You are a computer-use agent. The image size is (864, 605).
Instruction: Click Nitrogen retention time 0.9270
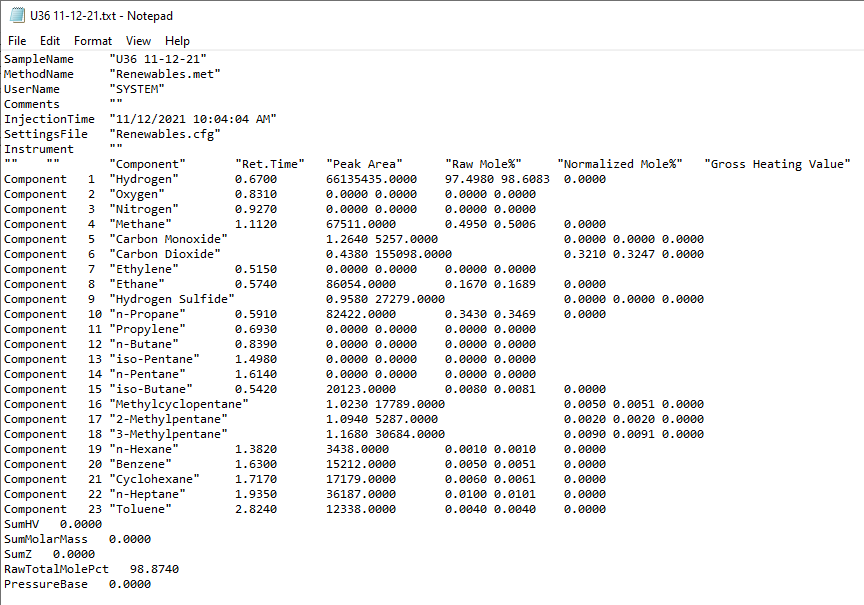click(256, 209)
